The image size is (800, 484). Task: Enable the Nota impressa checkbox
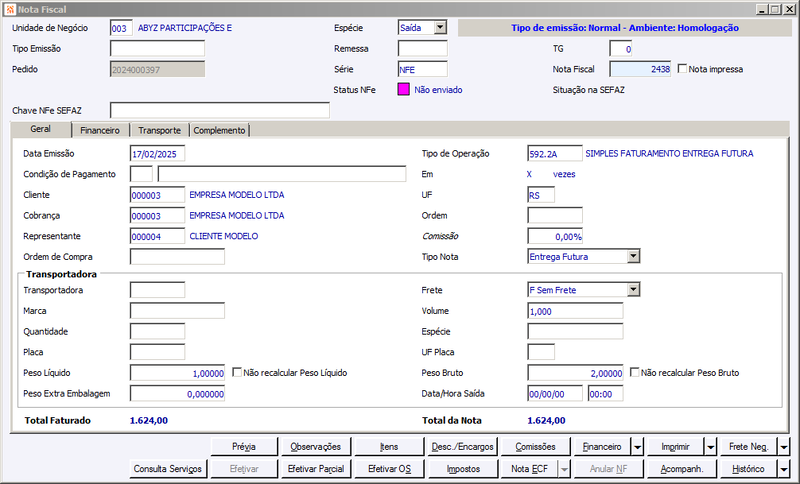click(682, 68)
